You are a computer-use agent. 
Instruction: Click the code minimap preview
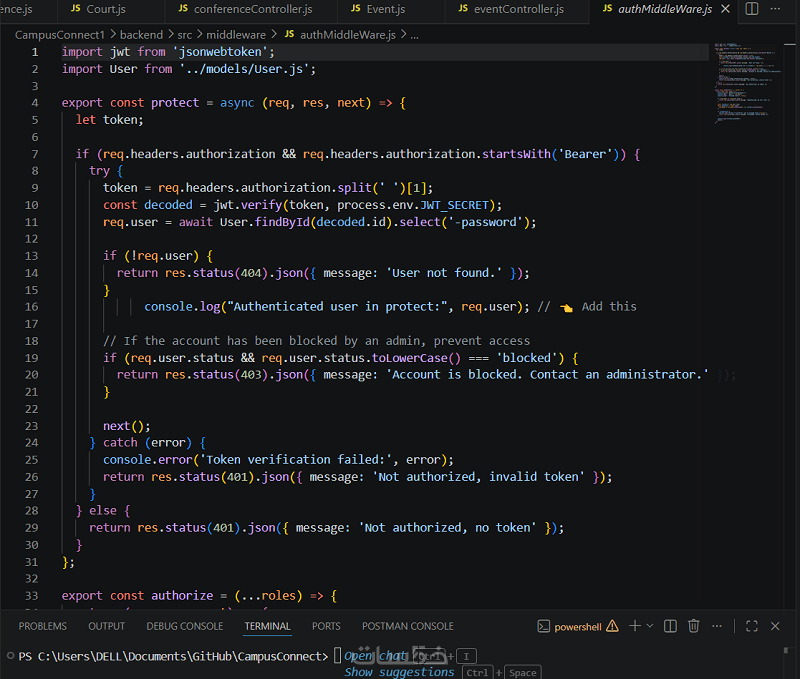point(745,84)
